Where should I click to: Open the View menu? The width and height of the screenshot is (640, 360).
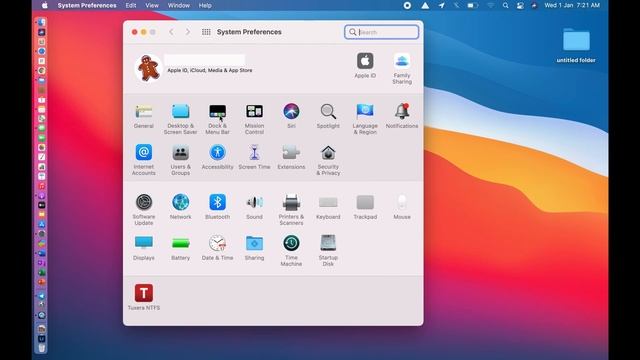(x=152, y=5)
